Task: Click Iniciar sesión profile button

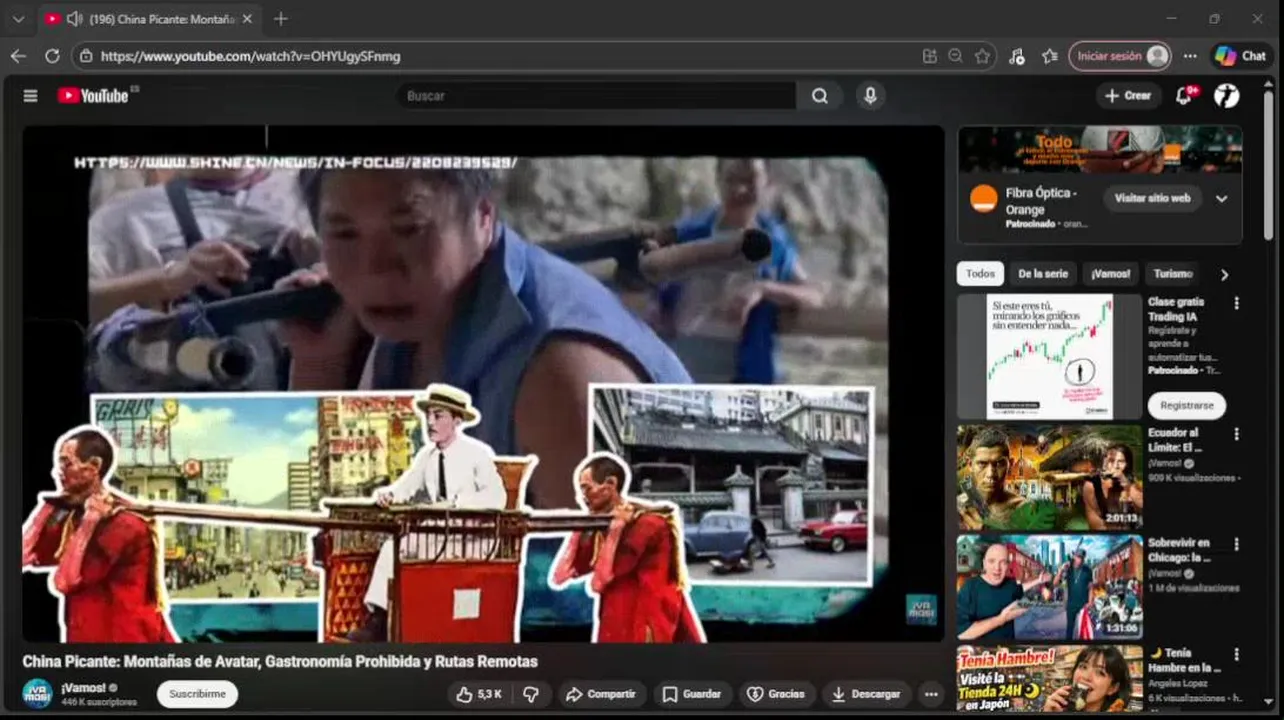Action: tap(1120, 56)
